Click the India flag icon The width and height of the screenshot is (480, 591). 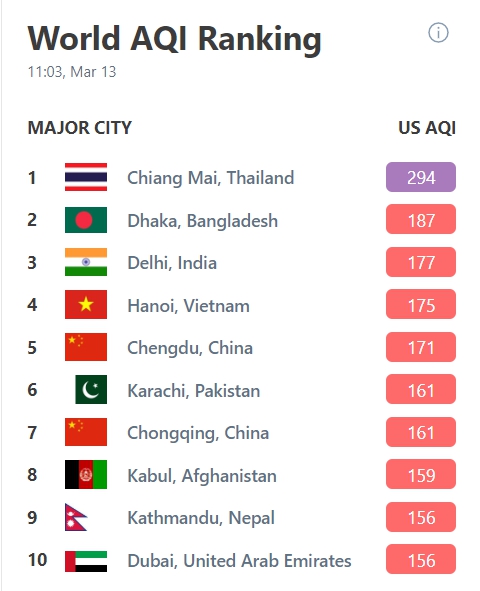click(86, 262)
